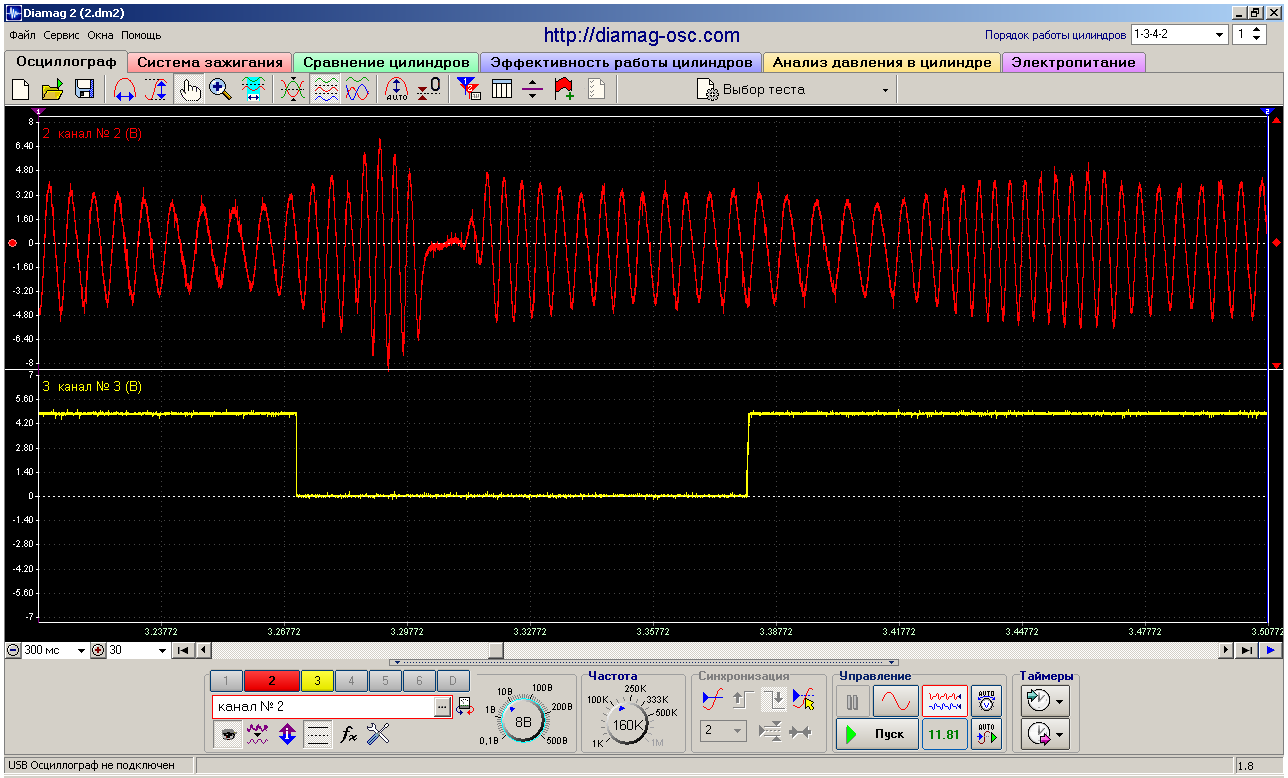Viewport: 1288px width, 778px height.
Task: Start acquisition with the Пуск button
Action: 877,734
